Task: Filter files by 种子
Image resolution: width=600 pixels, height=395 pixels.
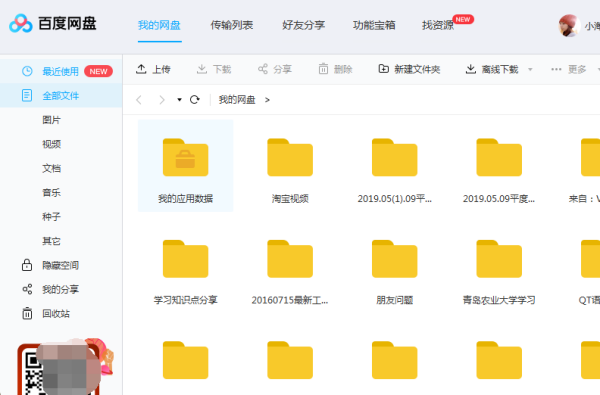Action: (x=51, y=217)
